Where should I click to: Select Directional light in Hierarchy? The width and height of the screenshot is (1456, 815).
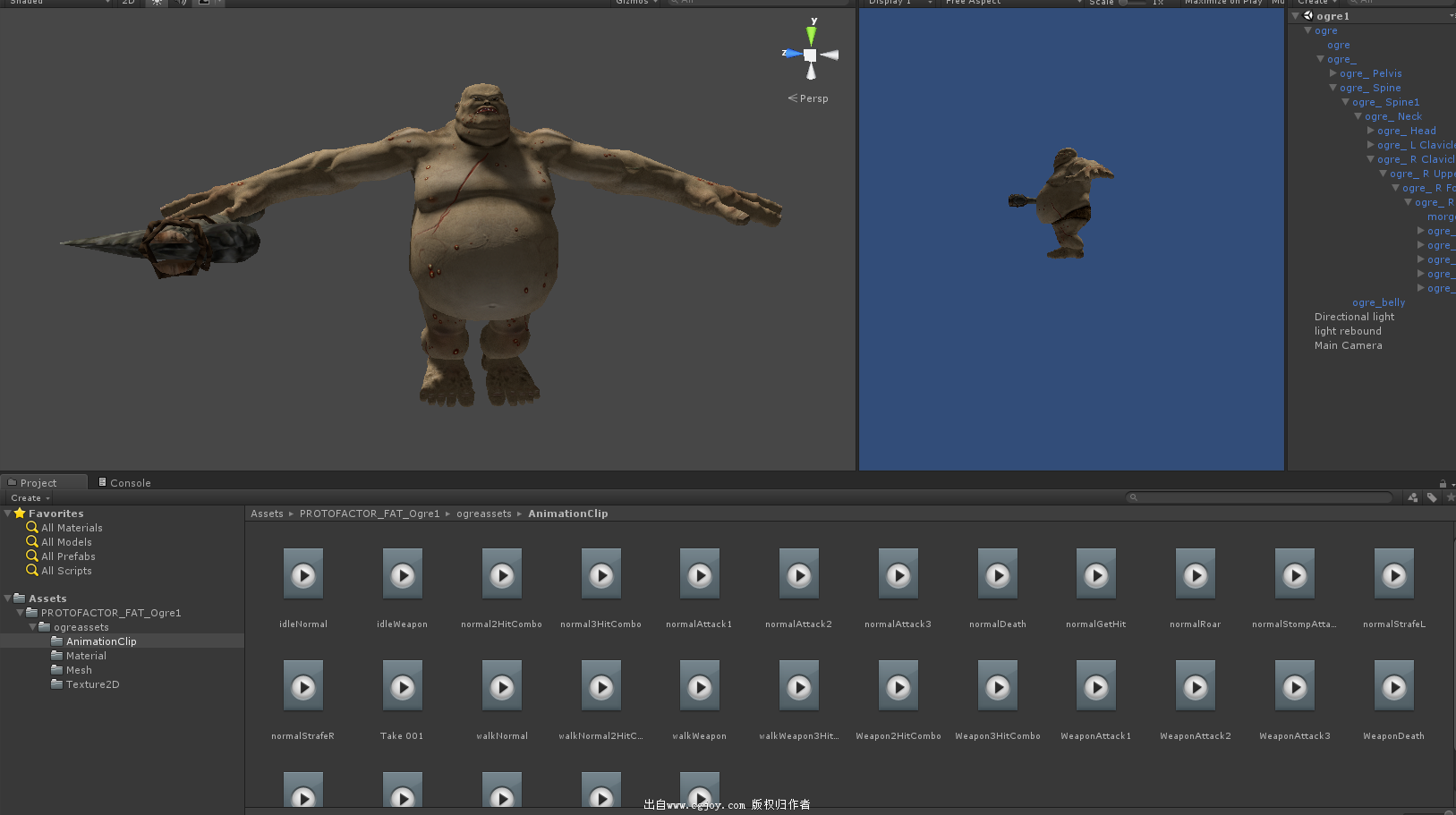(1354, 317)
